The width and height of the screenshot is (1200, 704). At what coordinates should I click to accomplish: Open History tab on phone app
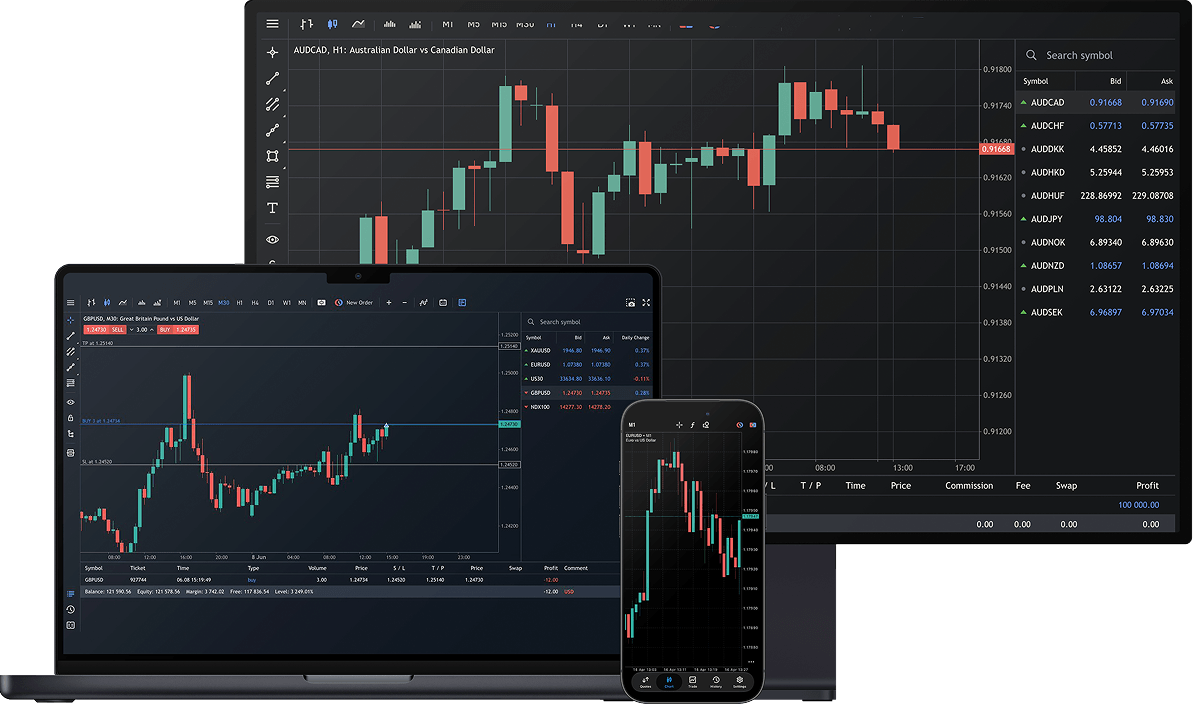click(716, 682)
